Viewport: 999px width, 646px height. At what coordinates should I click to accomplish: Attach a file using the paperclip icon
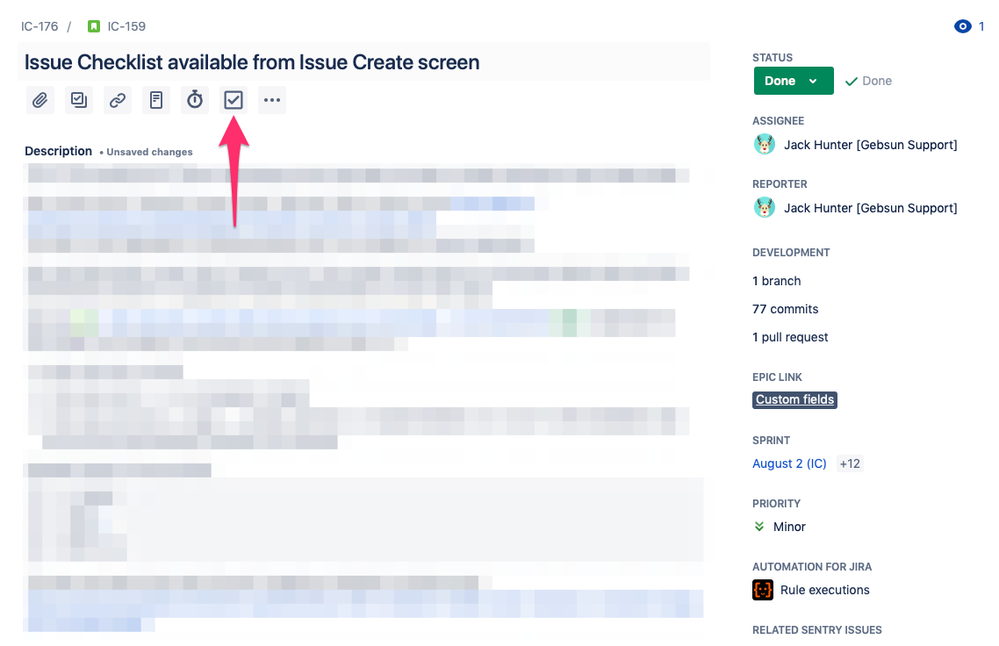point(40,99)
